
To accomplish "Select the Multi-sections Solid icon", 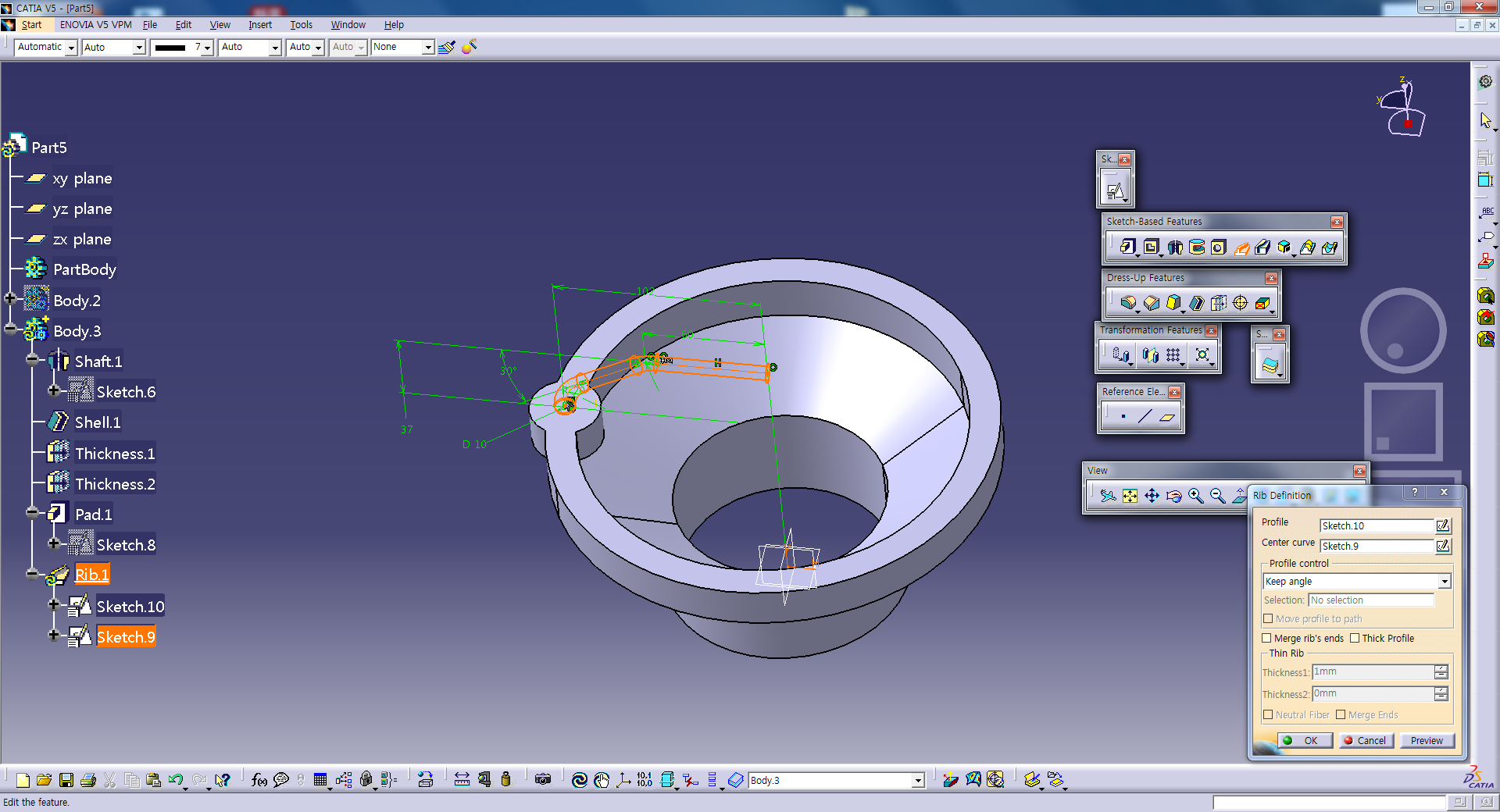I will coord(1307,248).
